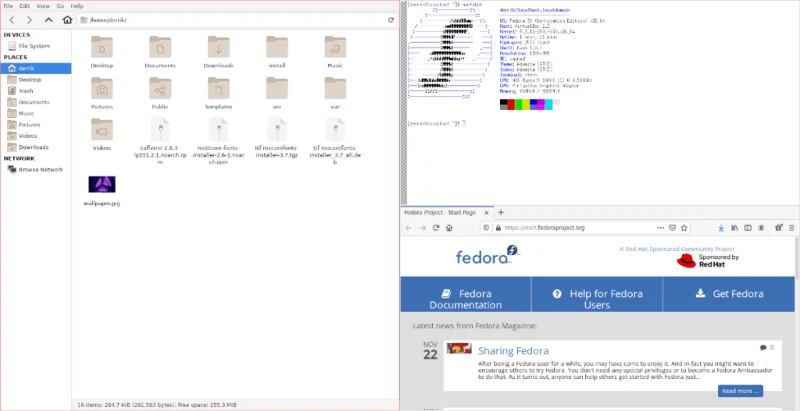Go up to parent folder
800x411 pixels.
point(48,20)
